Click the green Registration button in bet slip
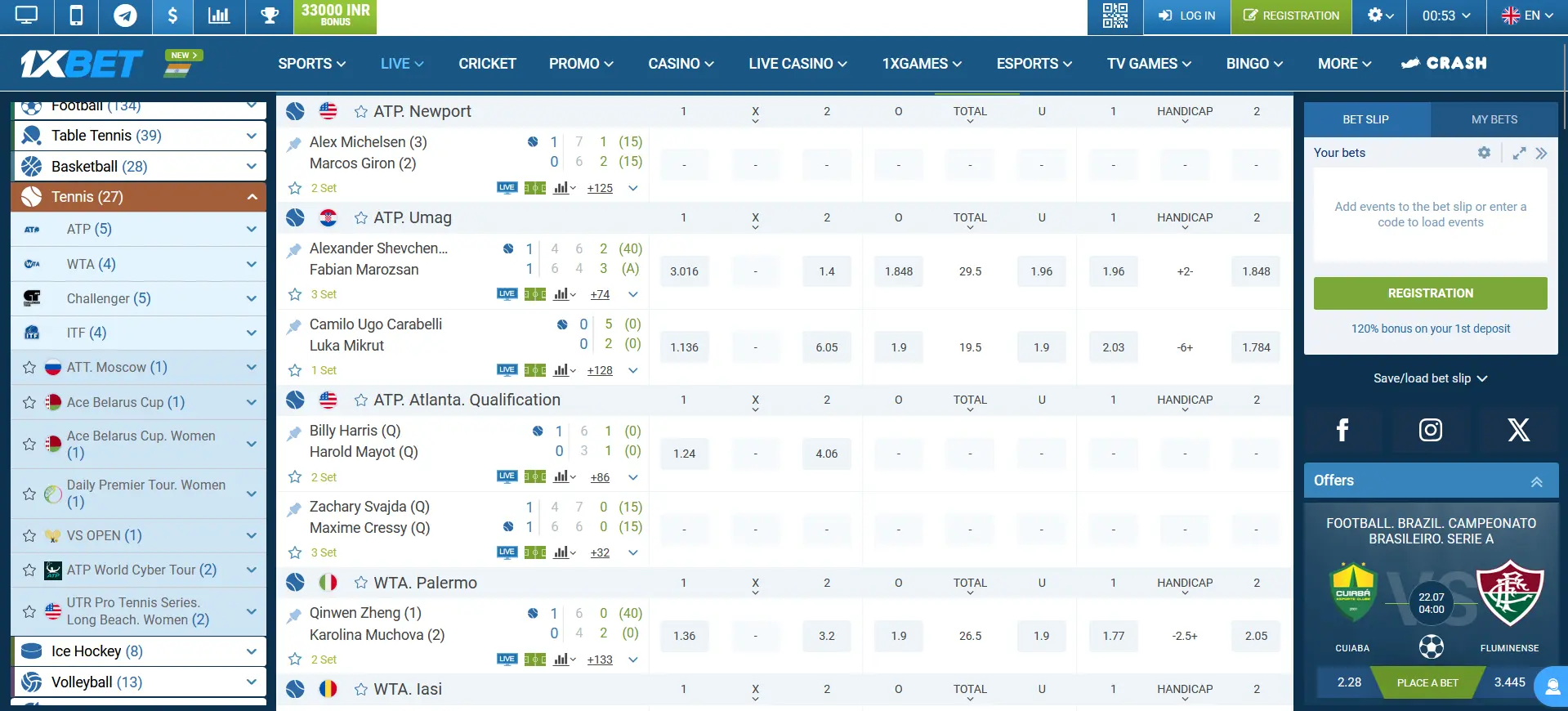 point(1430,293)
